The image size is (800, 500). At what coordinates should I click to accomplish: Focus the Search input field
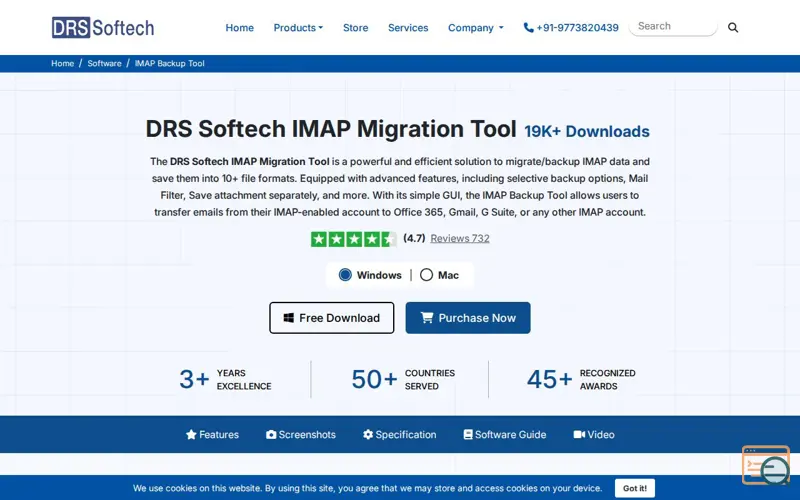pos(673,27)
